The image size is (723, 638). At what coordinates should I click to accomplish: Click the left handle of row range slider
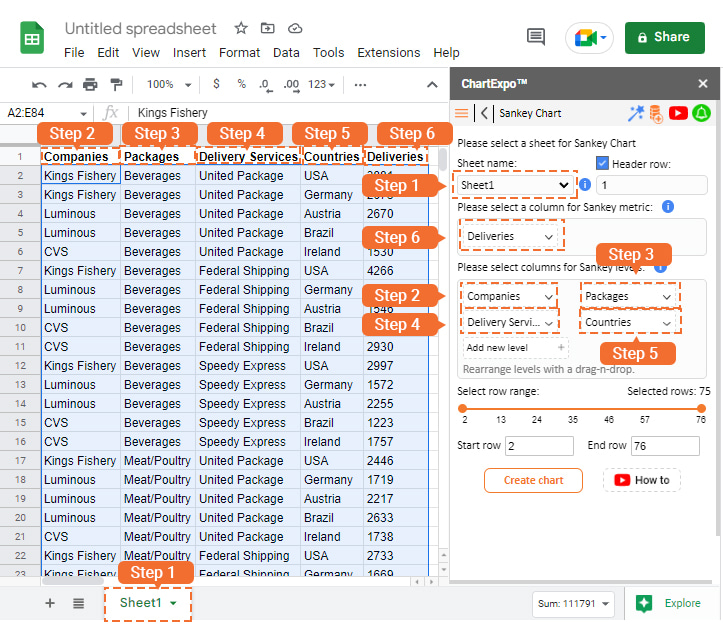tap(462, 408)
